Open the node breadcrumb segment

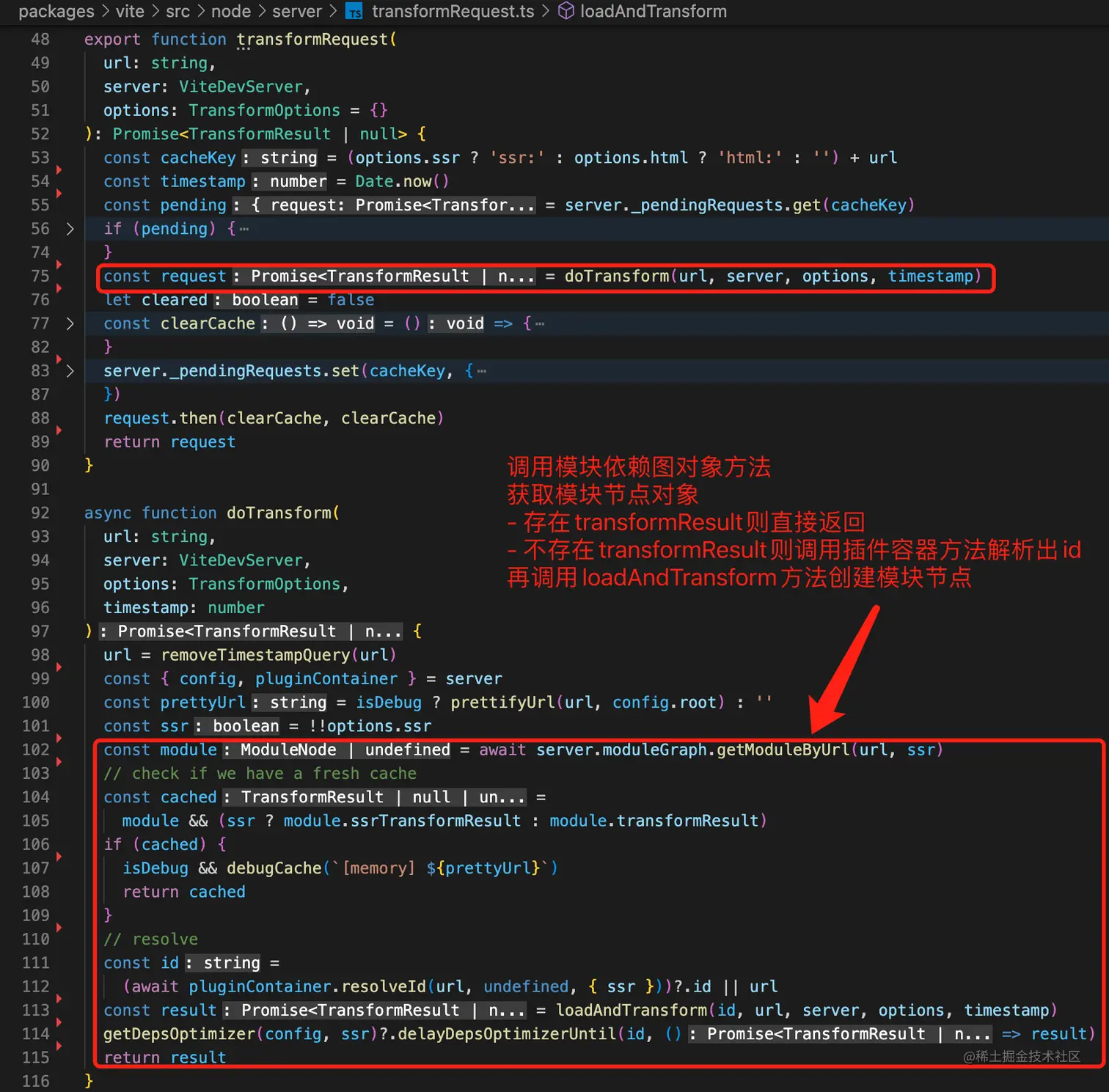(231, 11)
